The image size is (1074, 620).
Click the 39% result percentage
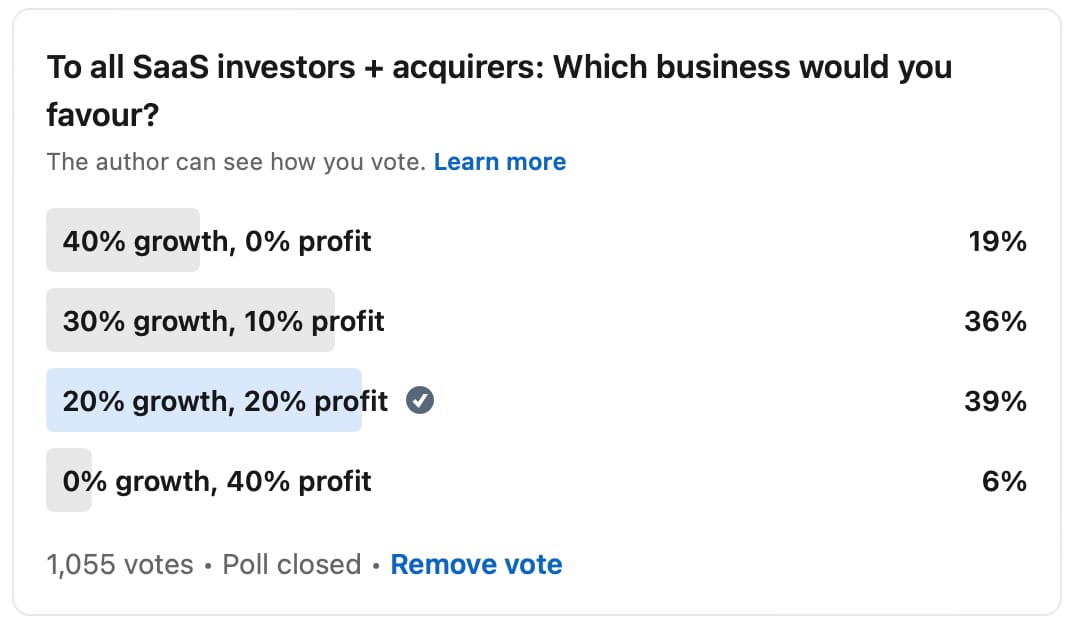click(x=997, y=401)
